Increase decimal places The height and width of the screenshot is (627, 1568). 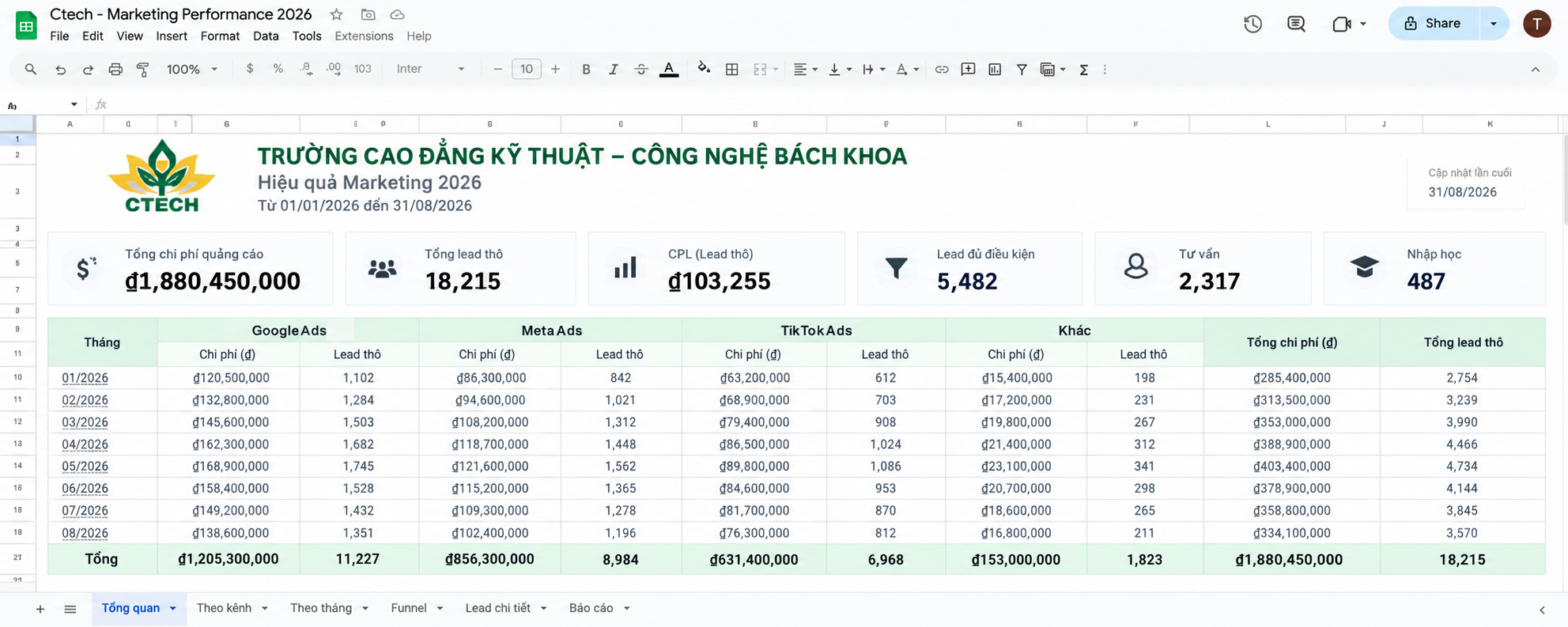pyautogui.click(x=334, y=69)
